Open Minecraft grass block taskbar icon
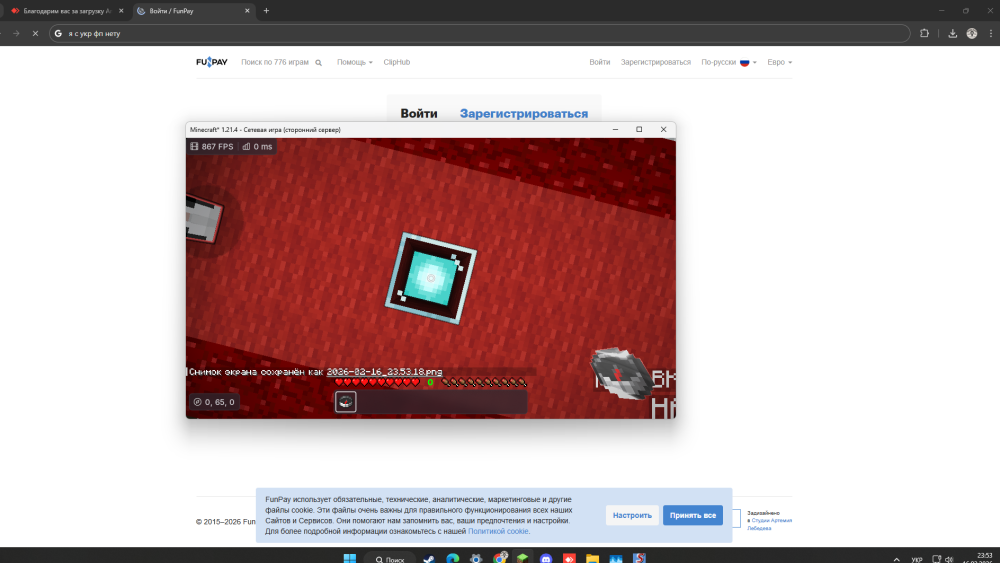1000x563 pixels. (522, 559)
